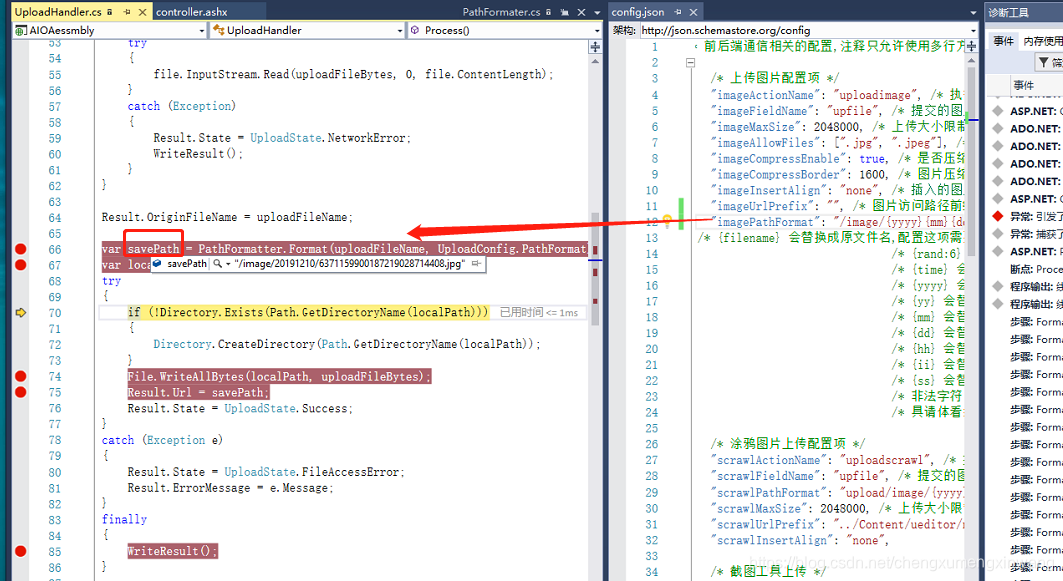The width and height of the screenshot is (1063, 581).
Task: Click the split-editor handle in config.json
Action: pos(971,46)
